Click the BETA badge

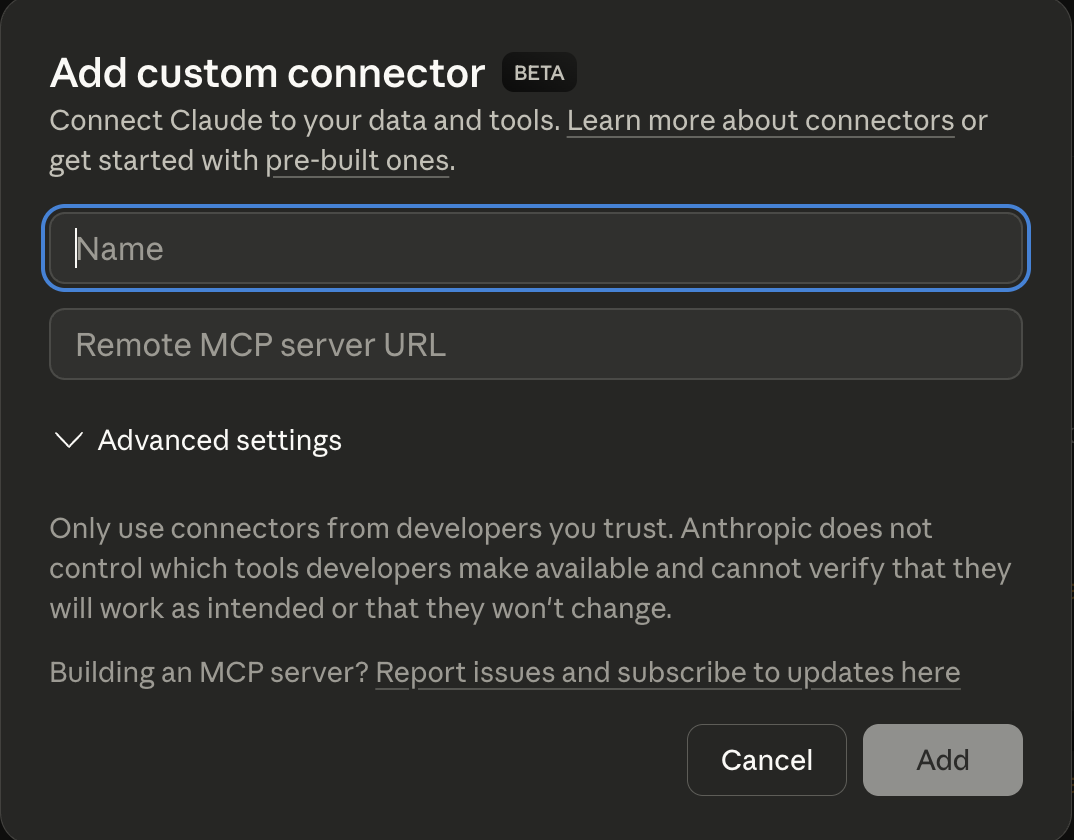coord(539,73)
